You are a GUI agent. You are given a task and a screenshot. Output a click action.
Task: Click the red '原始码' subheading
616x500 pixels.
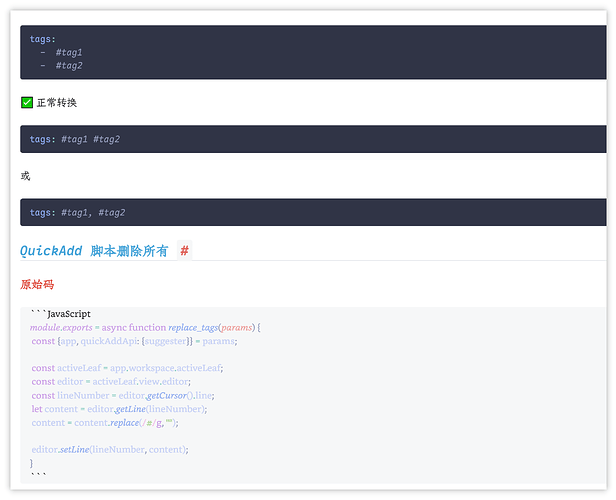(x=37, y=284)
